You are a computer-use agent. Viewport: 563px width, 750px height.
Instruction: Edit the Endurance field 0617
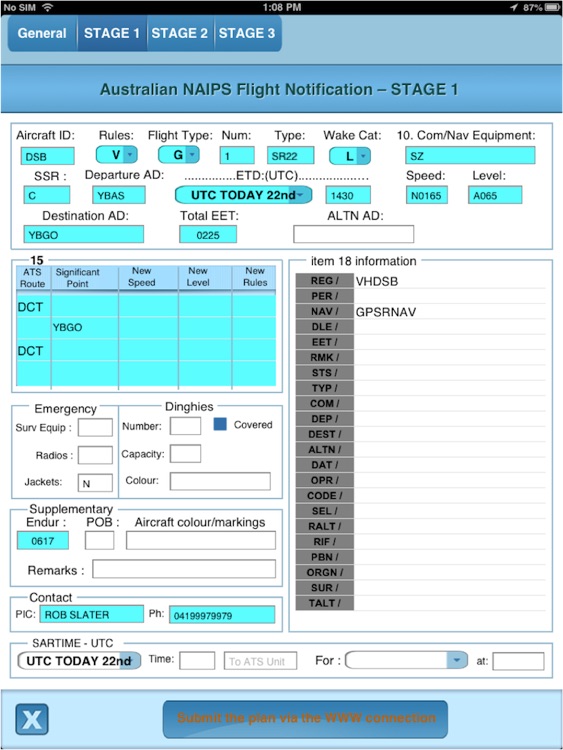(x=43, y=540)
